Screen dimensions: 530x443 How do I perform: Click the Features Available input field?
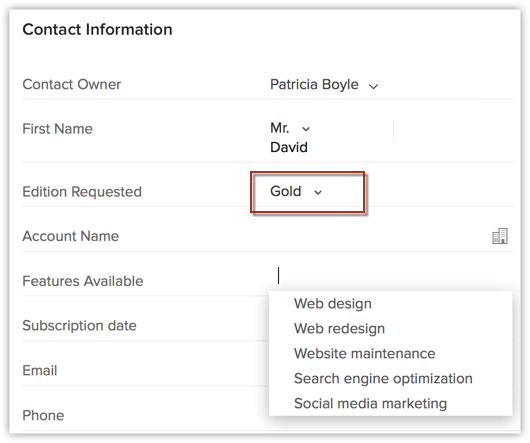391,276
